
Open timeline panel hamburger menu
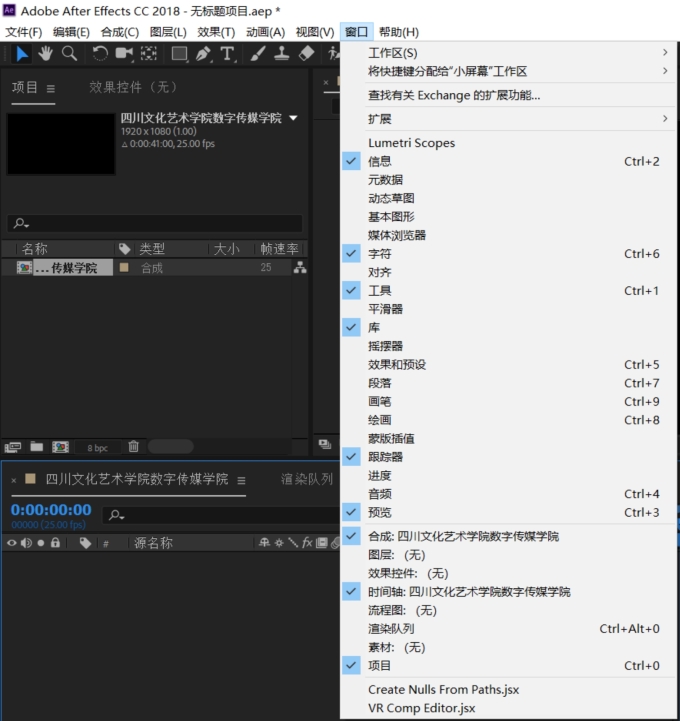tap(241, 481)
